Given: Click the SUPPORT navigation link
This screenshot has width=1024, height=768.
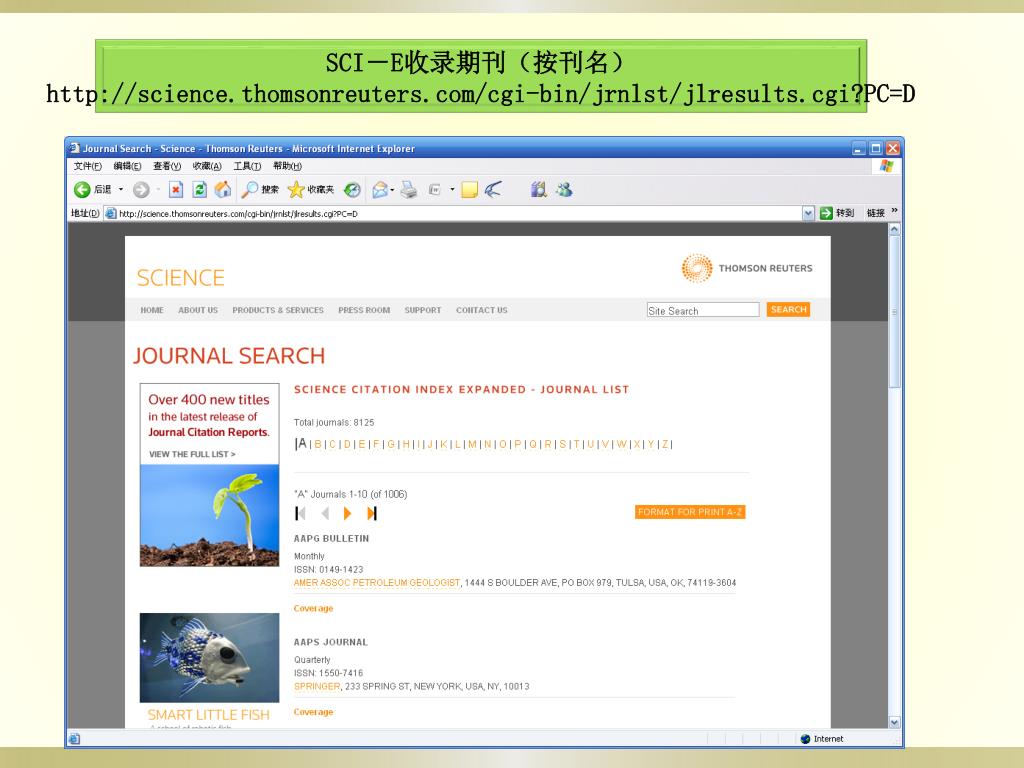Looking at the screenshot, I should [x=423, y=310].
